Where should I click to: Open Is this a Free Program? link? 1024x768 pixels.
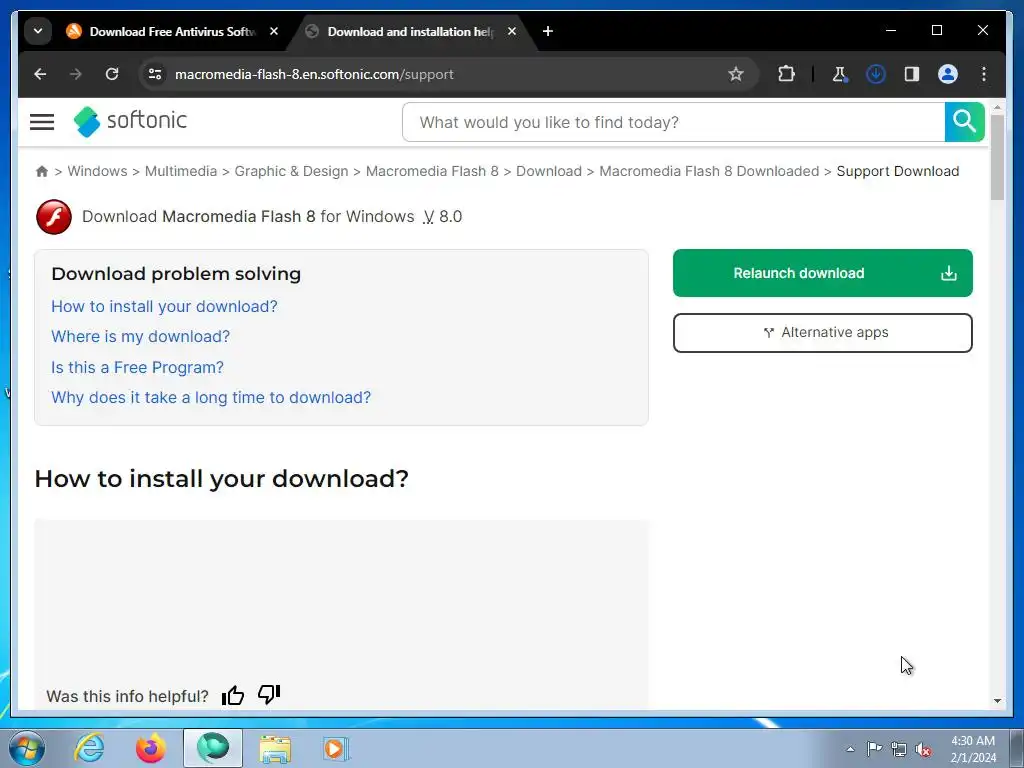[137, 367]
